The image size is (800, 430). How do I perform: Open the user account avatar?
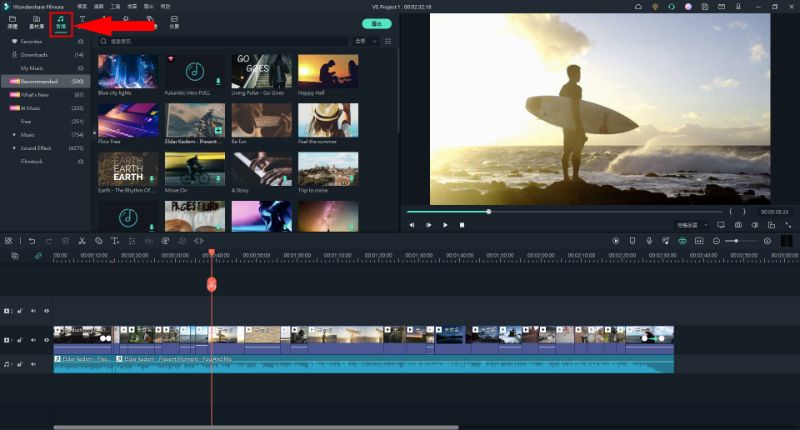point(688,7)
